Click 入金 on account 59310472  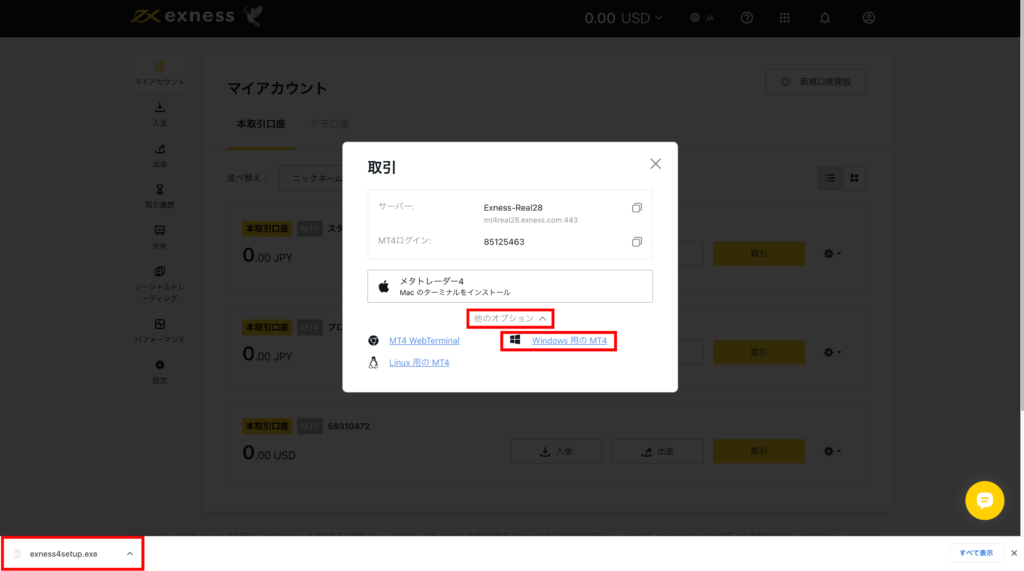(556, 451)
